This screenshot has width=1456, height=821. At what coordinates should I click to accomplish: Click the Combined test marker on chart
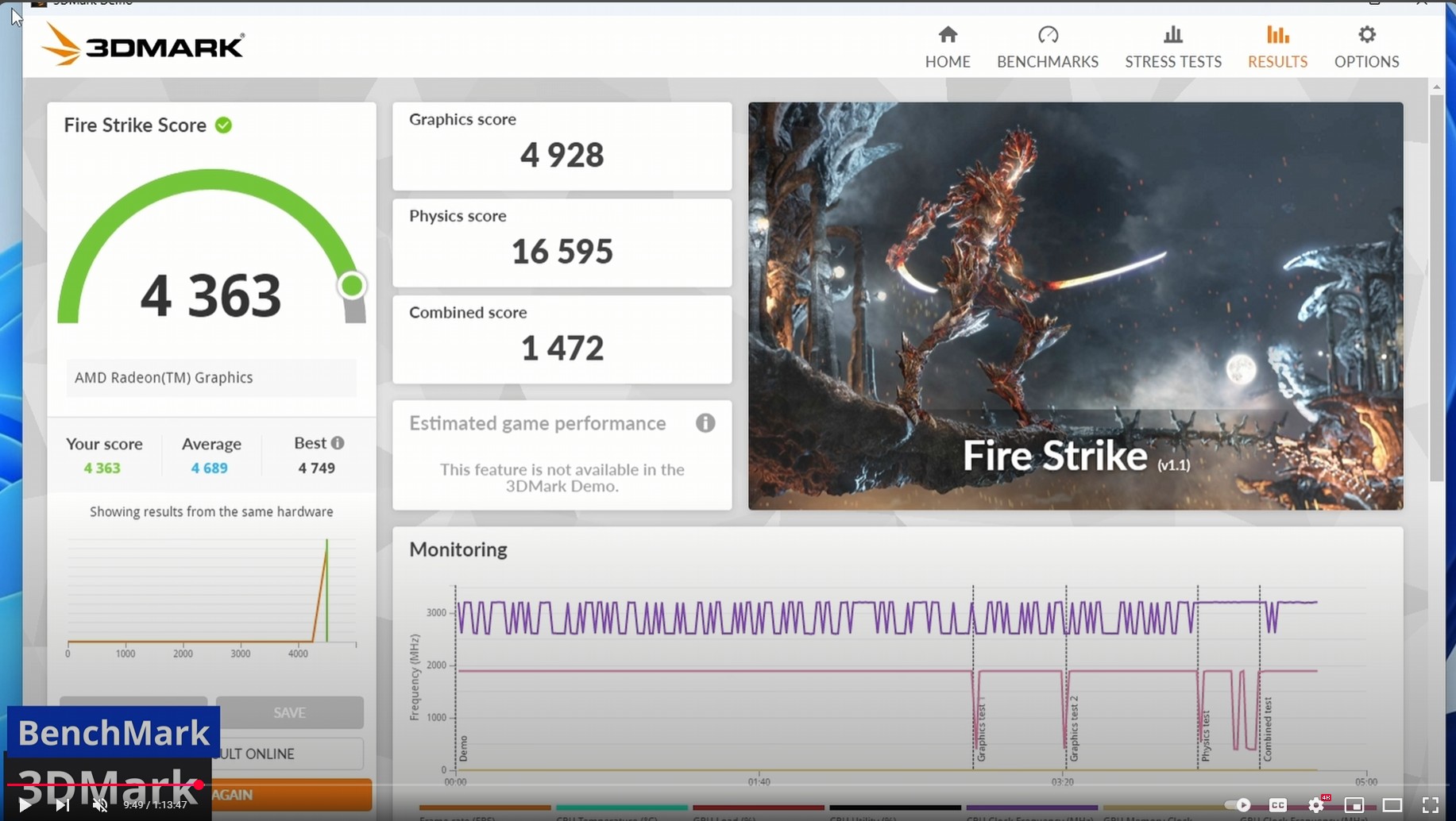[x=1268, y=729]
